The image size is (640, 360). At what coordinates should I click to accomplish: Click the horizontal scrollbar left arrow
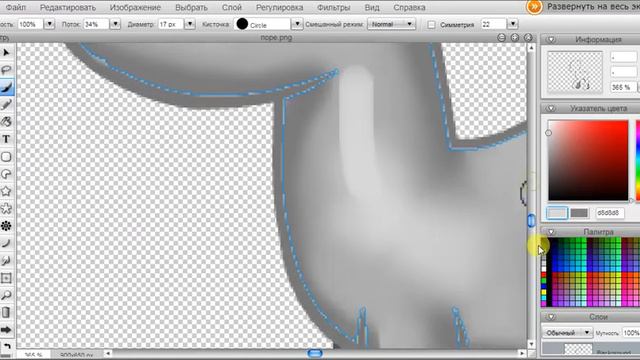(x=108, y=353)
